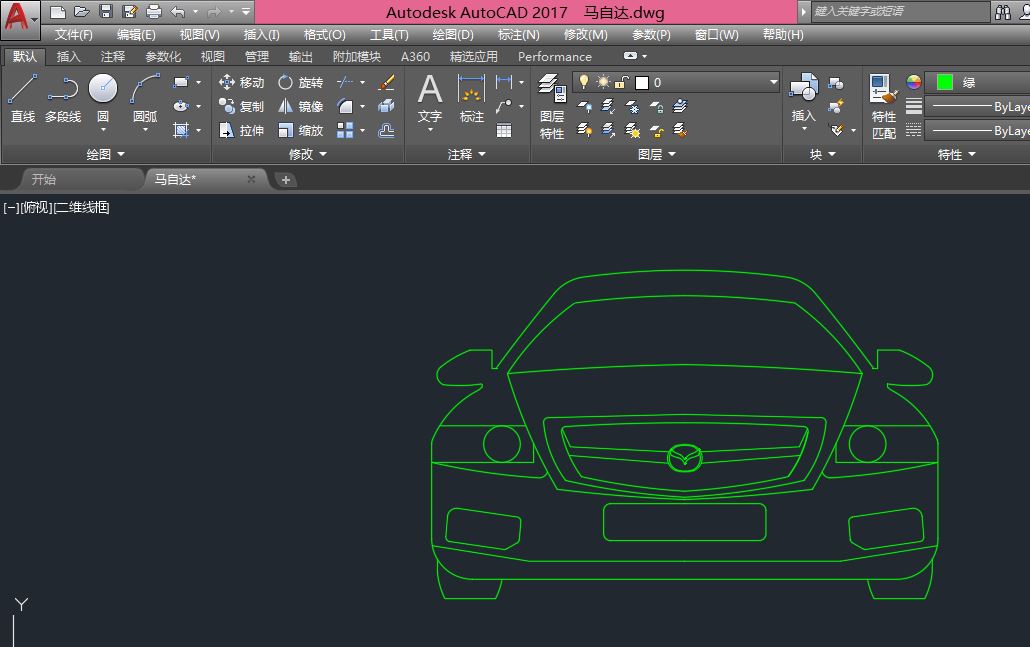
Task: Click the keyword search input field
Action: point(900,11)
